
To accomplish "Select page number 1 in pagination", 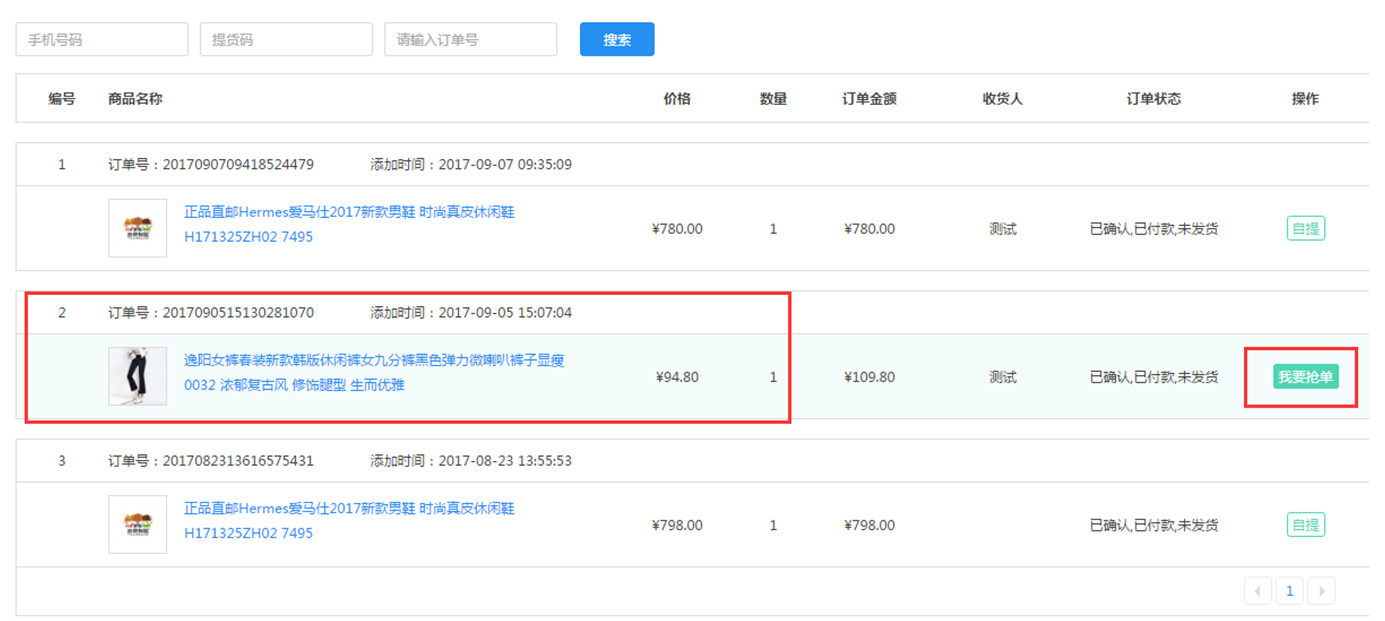I will tap(1290, 591).
